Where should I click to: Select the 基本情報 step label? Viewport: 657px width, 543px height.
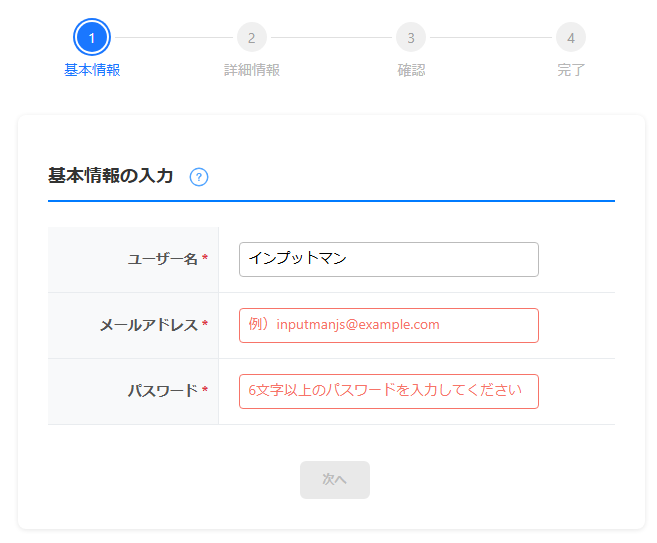pyautogui.click(x=92, y=70)
